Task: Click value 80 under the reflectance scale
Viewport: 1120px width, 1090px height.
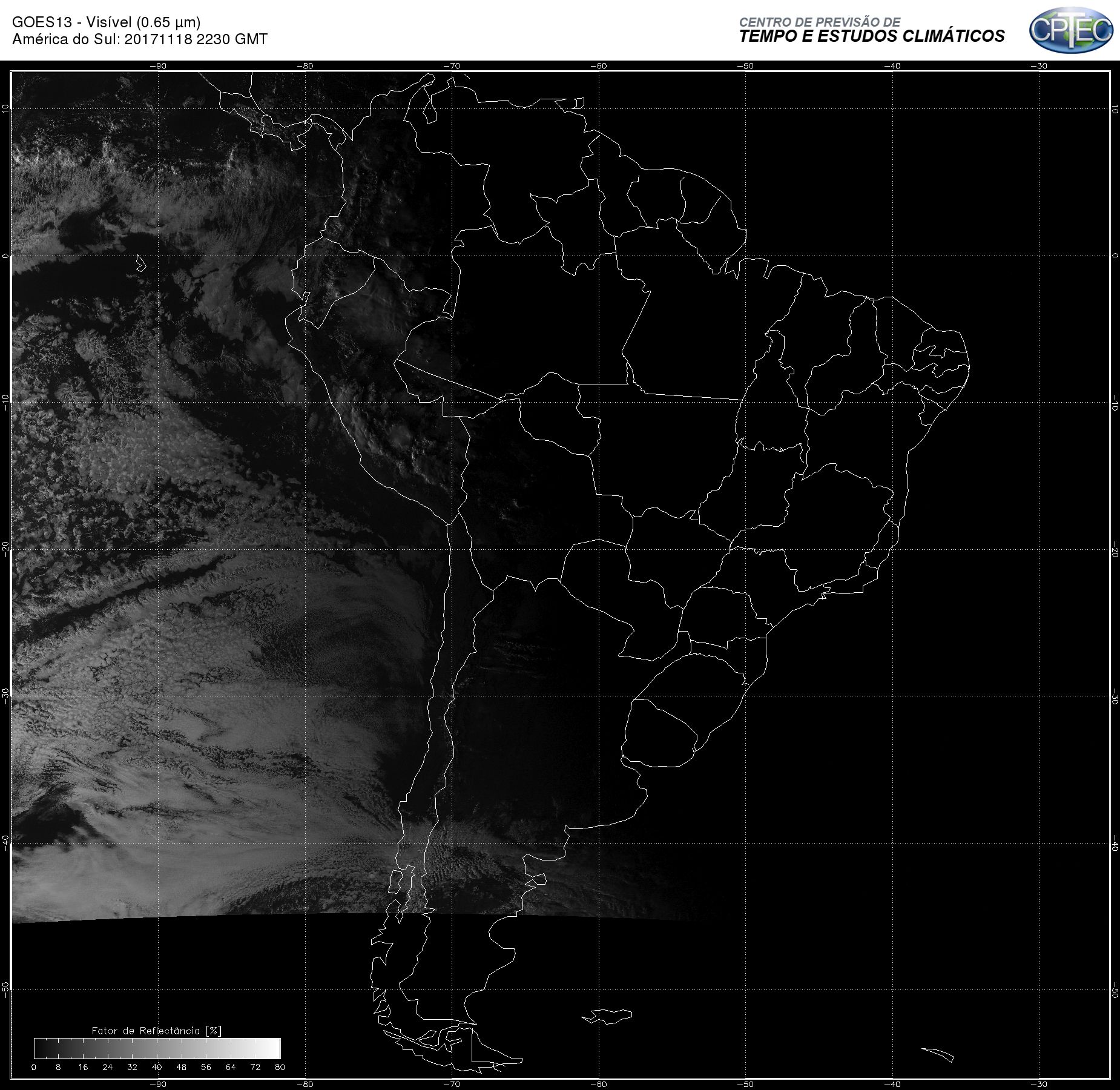Action: click(x=280, y=1067)
